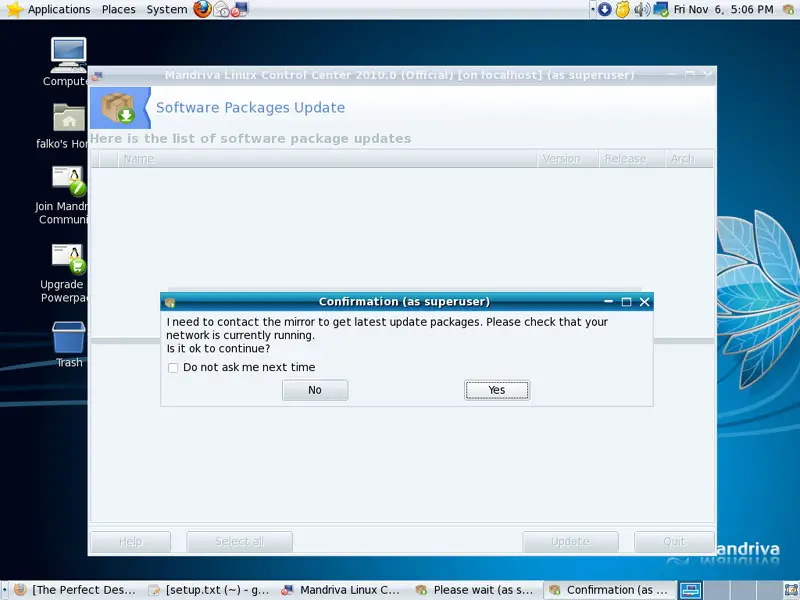Launch Firefox from the top panel
This screenshot has height=600, width=800.
pos(203,9)
